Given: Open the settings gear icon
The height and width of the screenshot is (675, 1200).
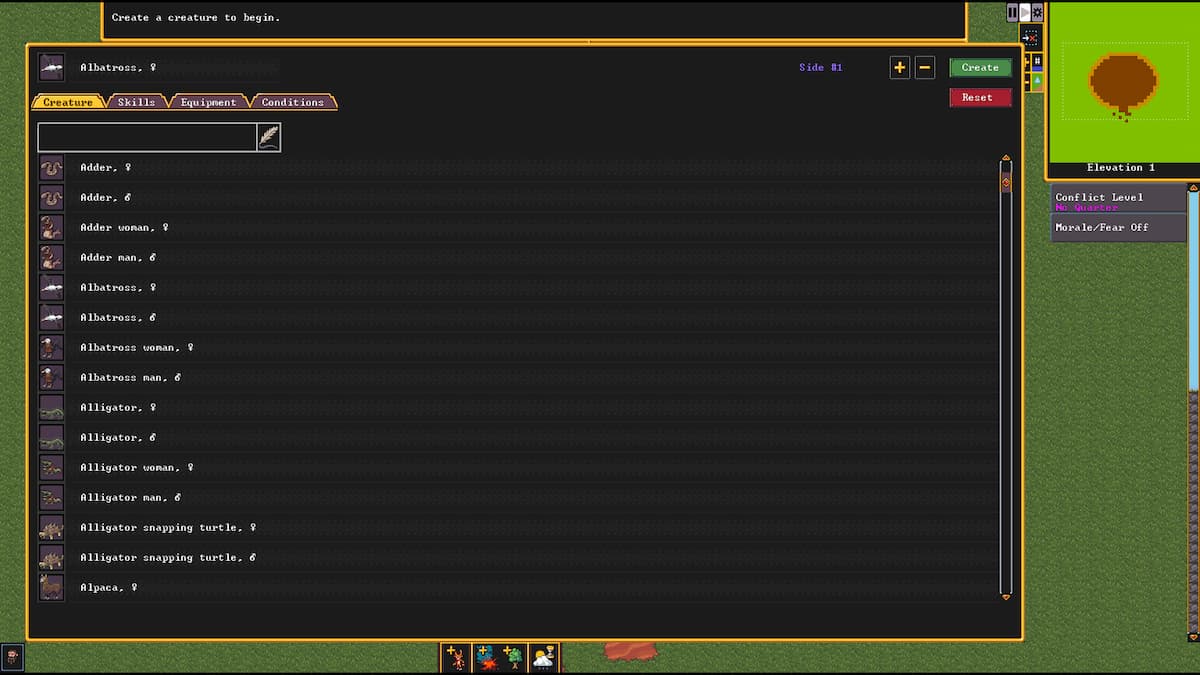Looking at the screenshot, I should point(1037,12).
